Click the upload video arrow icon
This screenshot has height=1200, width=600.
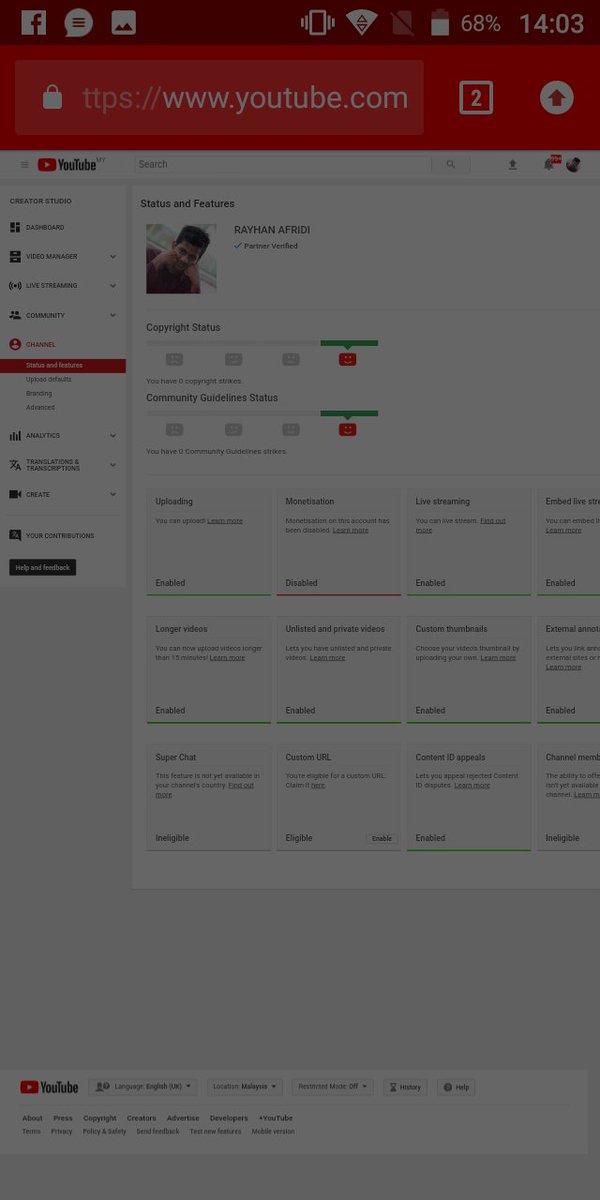(513, 164)
